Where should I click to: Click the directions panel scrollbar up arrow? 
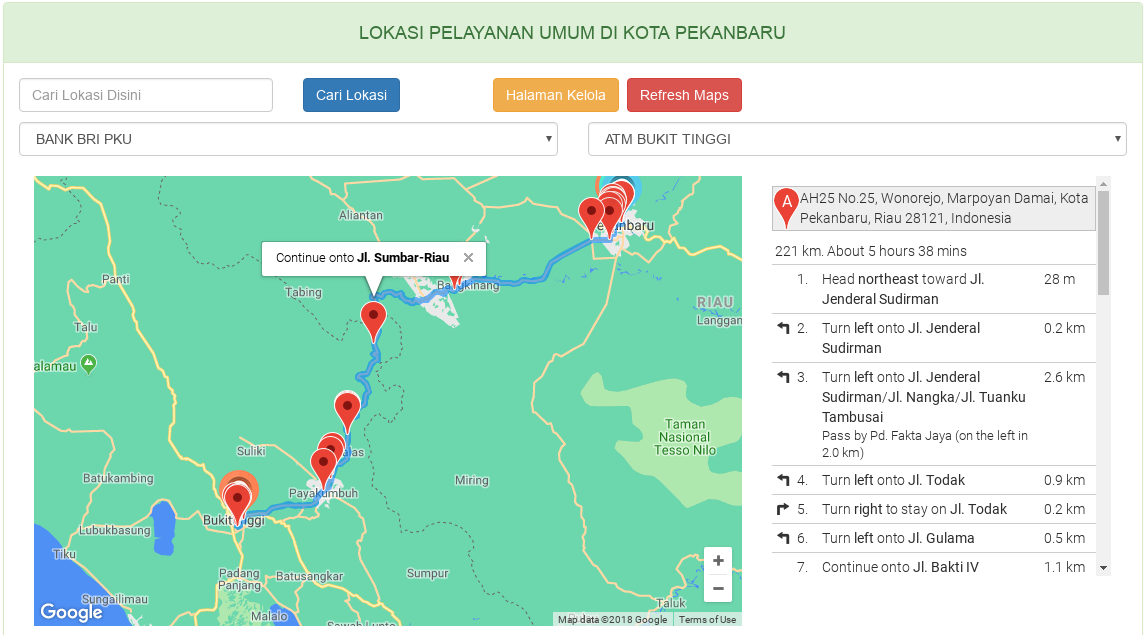1103,182
